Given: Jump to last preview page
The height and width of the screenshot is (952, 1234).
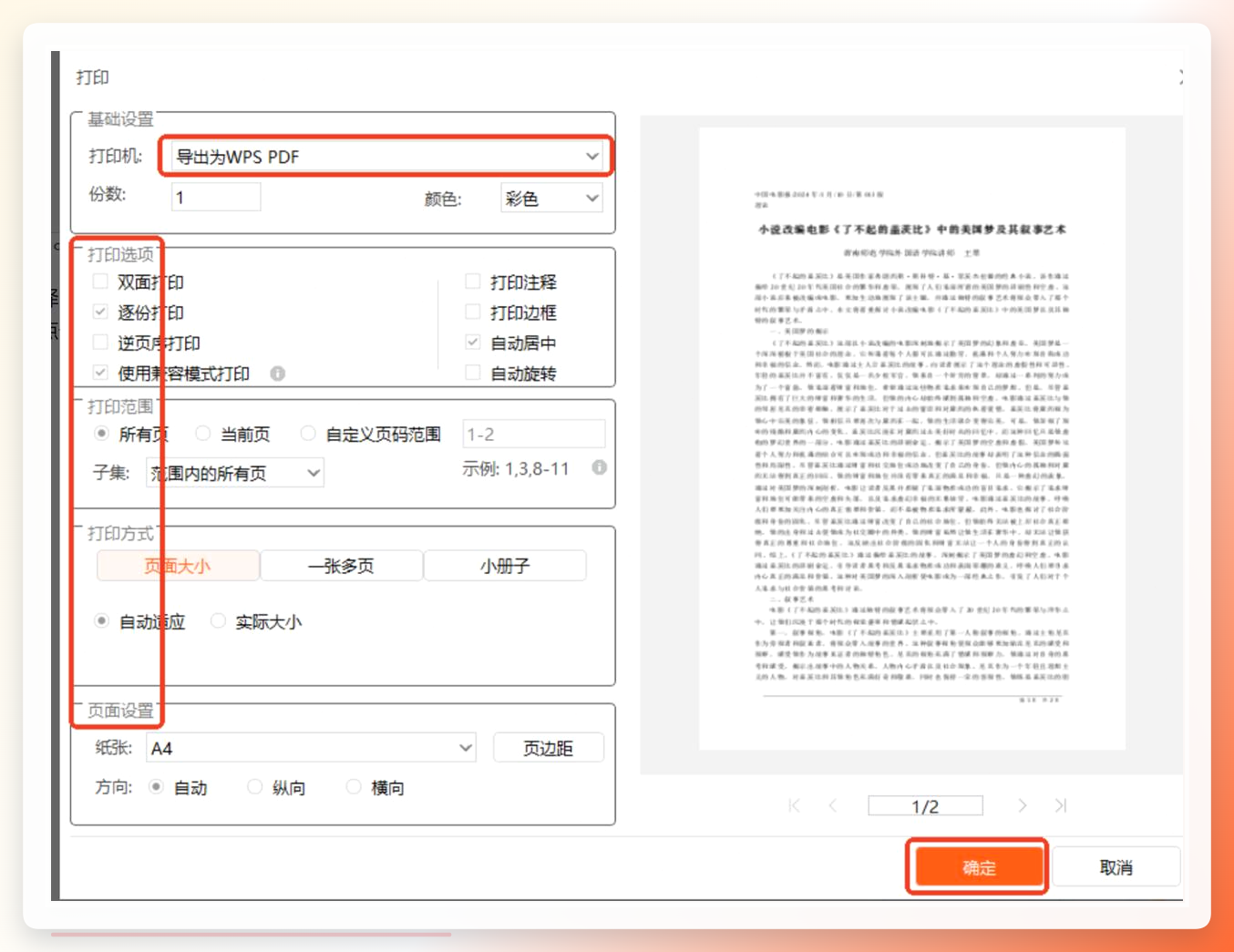Looking at the screenshot, I should [x=1060, y=805].
